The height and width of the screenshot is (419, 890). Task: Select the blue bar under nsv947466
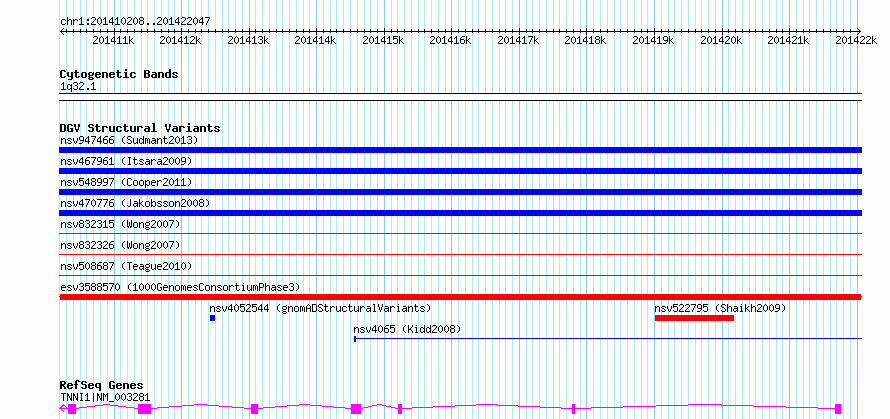coord(460,150)
